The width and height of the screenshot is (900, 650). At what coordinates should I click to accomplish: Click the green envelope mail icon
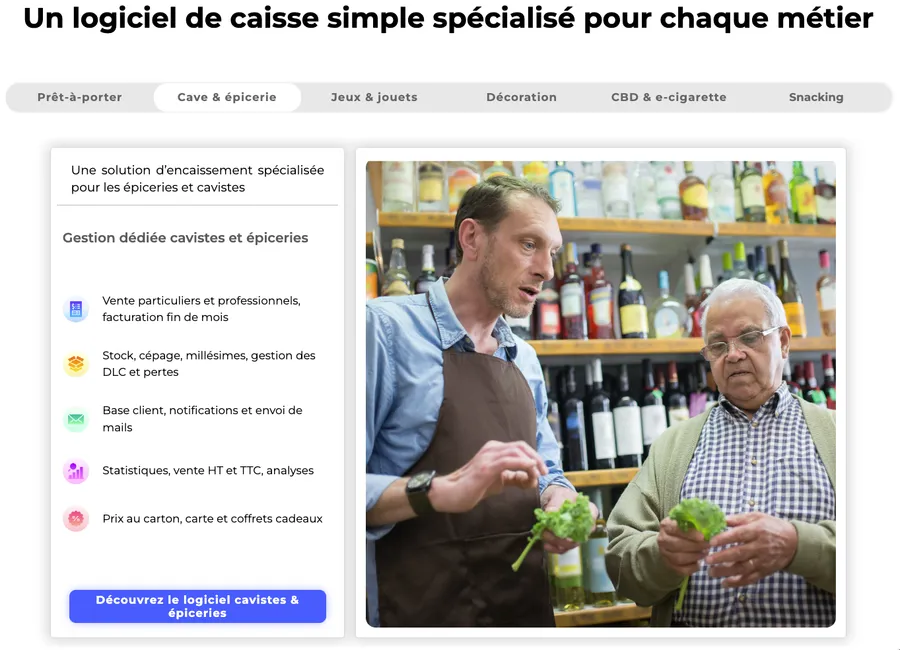click(x=76, y=419)
